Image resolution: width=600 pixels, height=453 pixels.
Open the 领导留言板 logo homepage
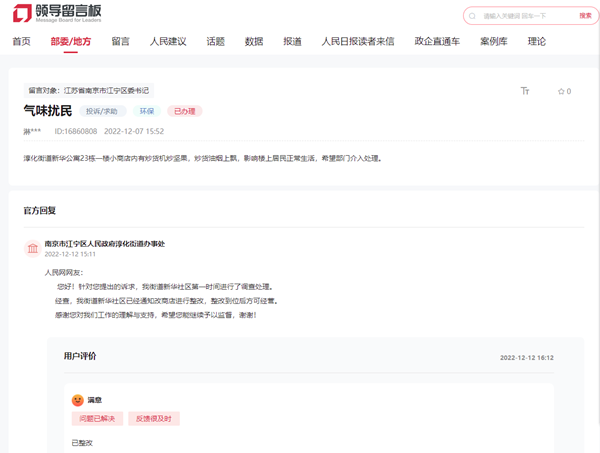click(x=57, y=13)
